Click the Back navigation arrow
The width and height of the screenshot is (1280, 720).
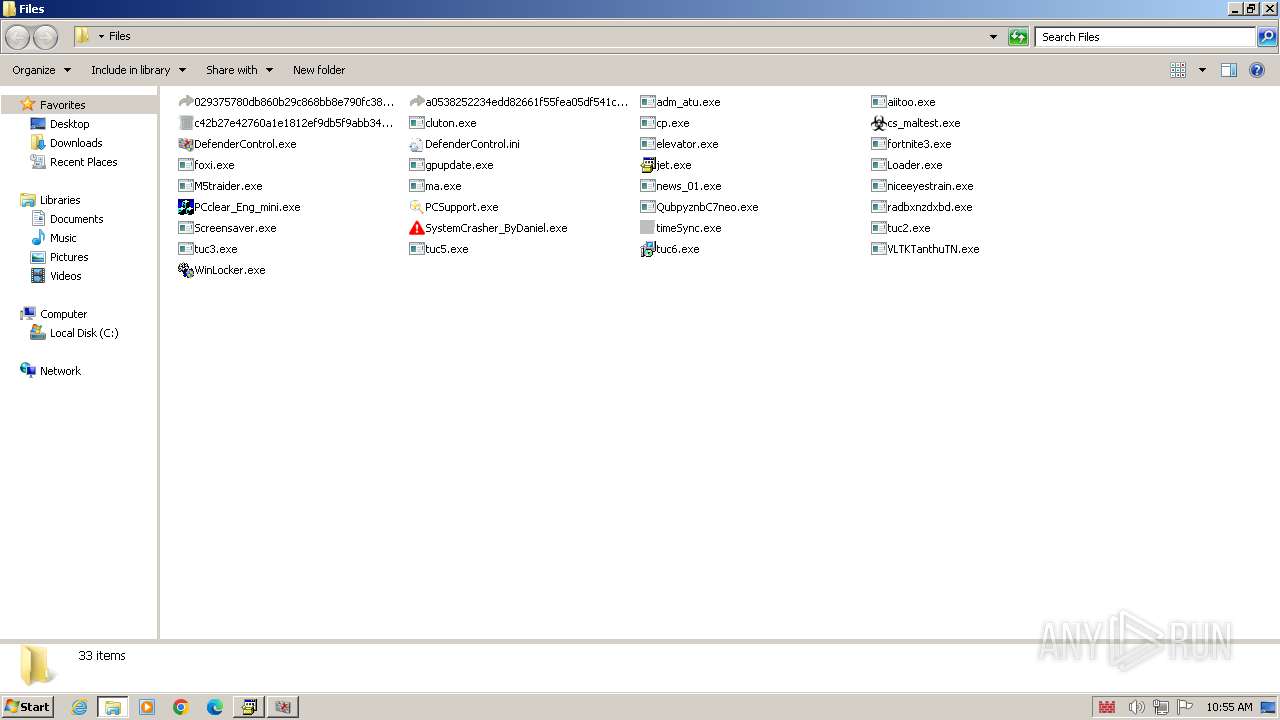coord(18,37)
